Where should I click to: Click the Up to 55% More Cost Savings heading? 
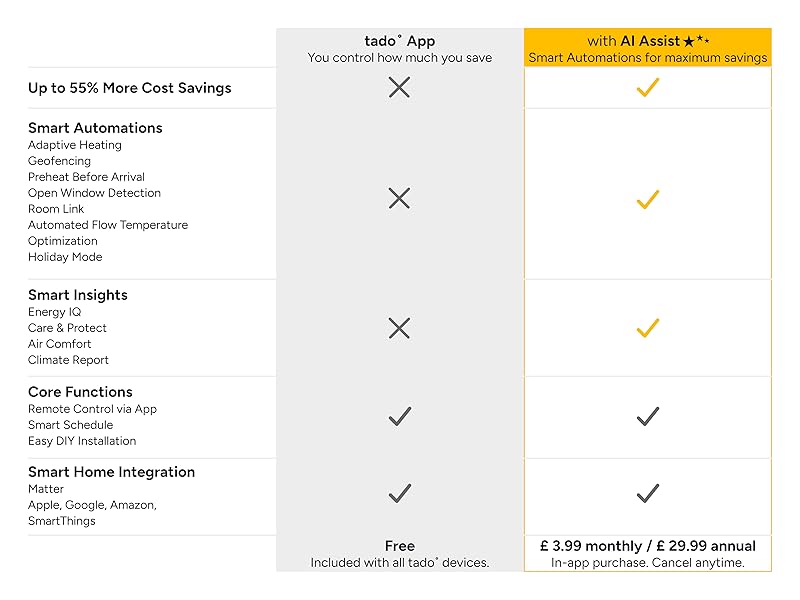129,88
